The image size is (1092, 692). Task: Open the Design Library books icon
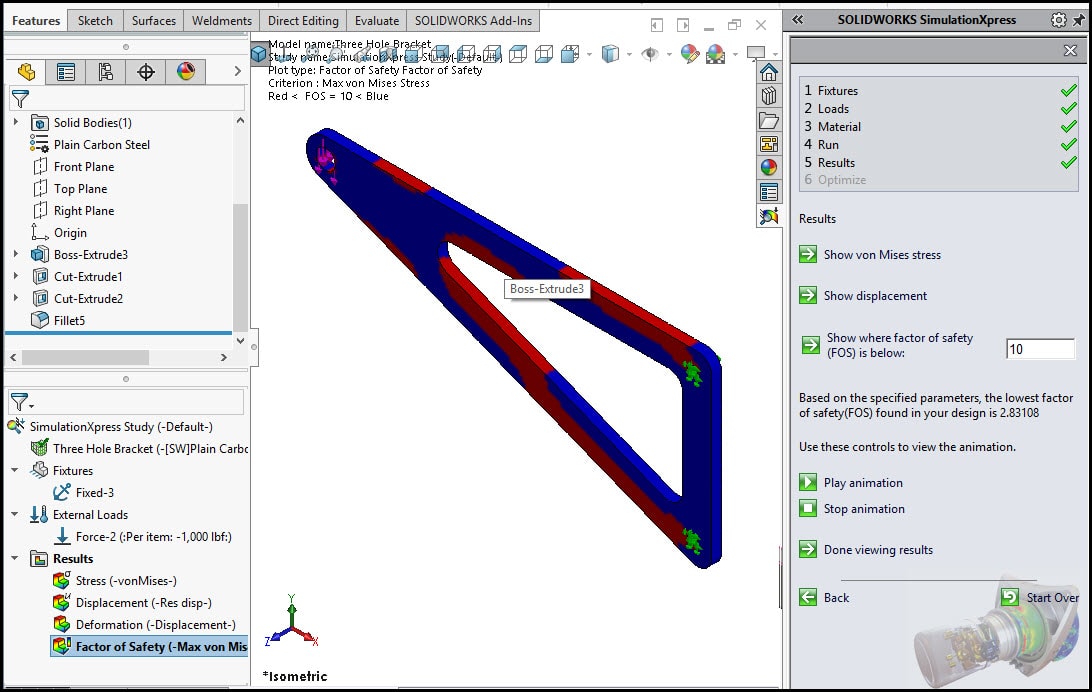(769, 96)
